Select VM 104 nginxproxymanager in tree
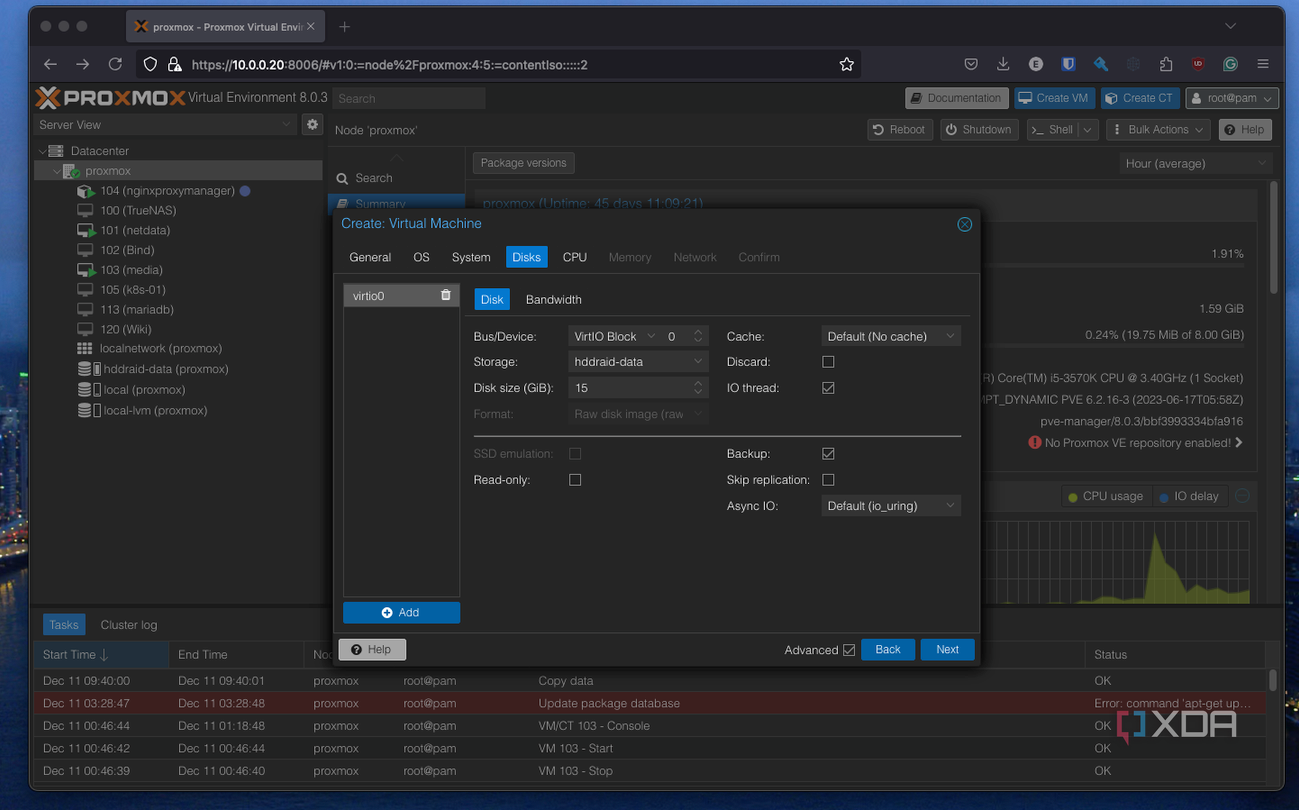 click(166, 190)
